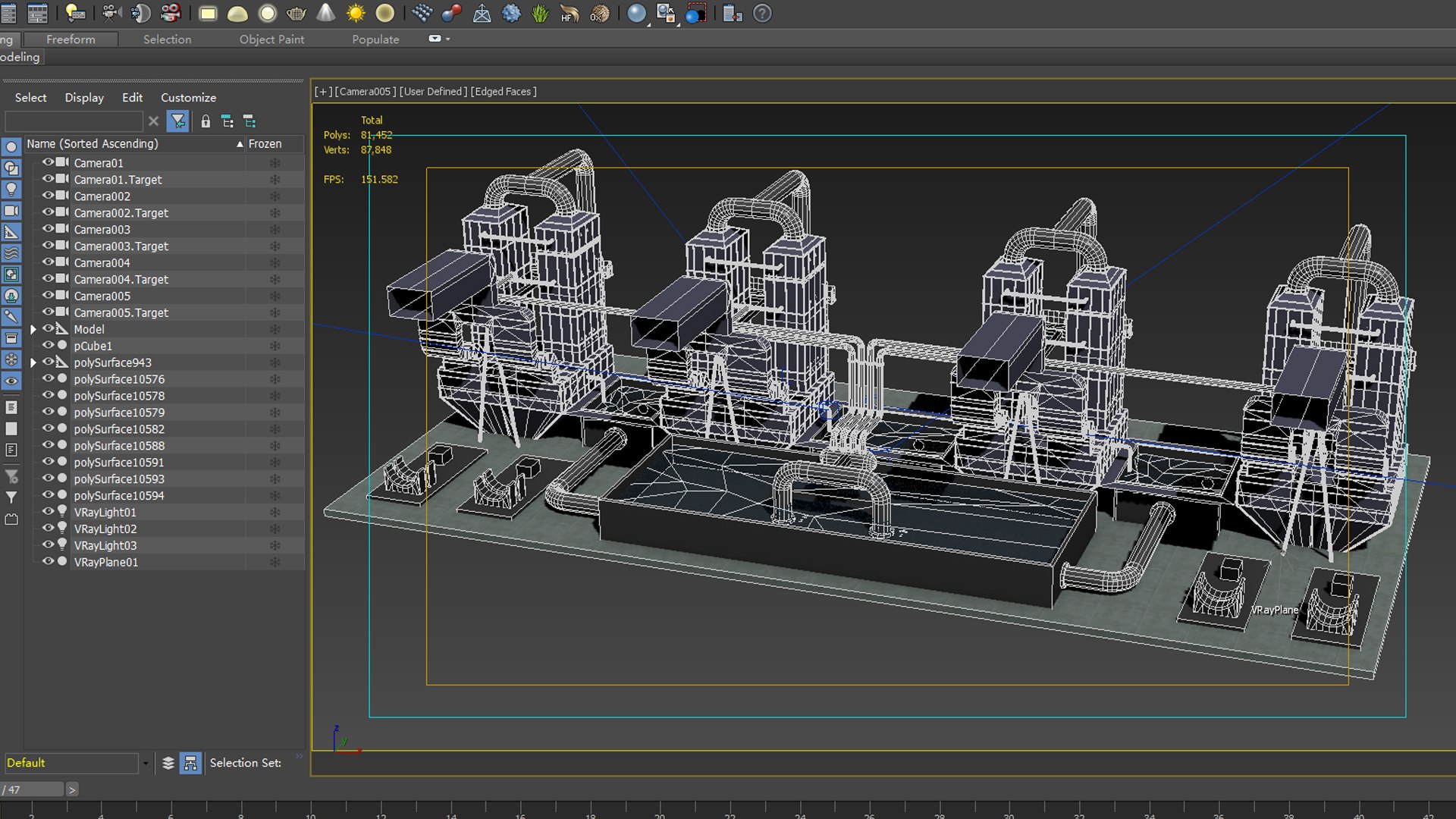Hide Camera003 using its eye icon
1456x819 pixels.
pyautogui.click(x=48, y=229)
